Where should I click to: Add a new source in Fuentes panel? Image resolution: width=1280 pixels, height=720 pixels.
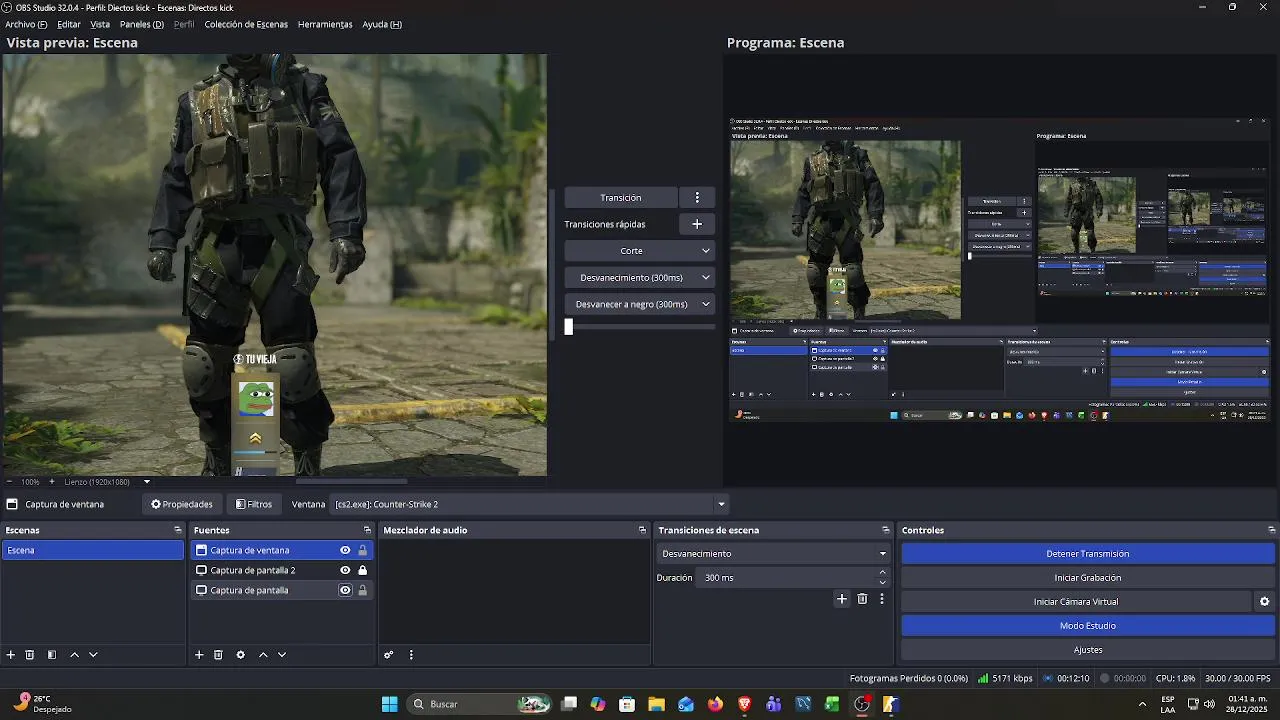199,655
